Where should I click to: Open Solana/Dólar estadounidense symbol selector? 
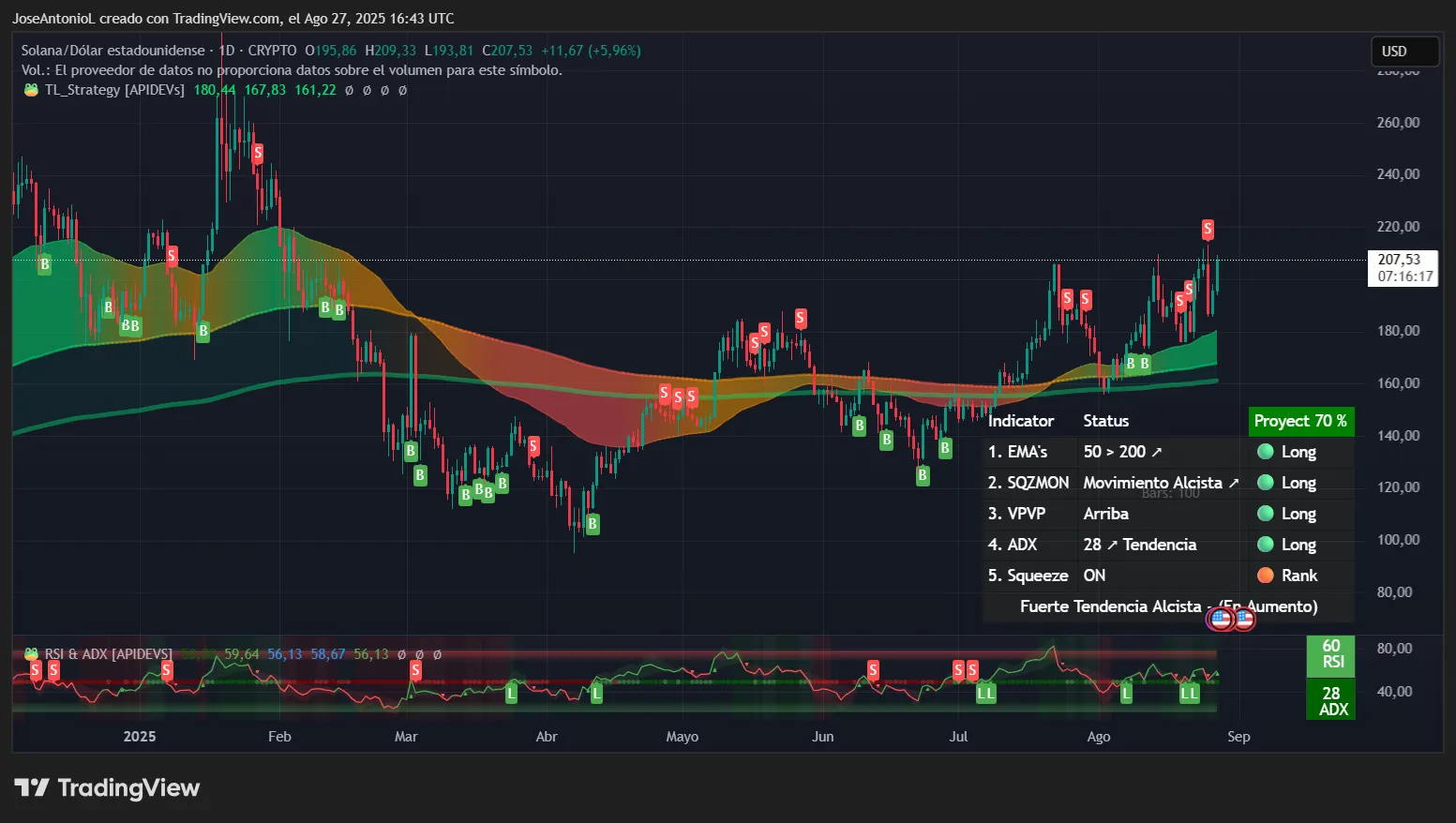113,51
